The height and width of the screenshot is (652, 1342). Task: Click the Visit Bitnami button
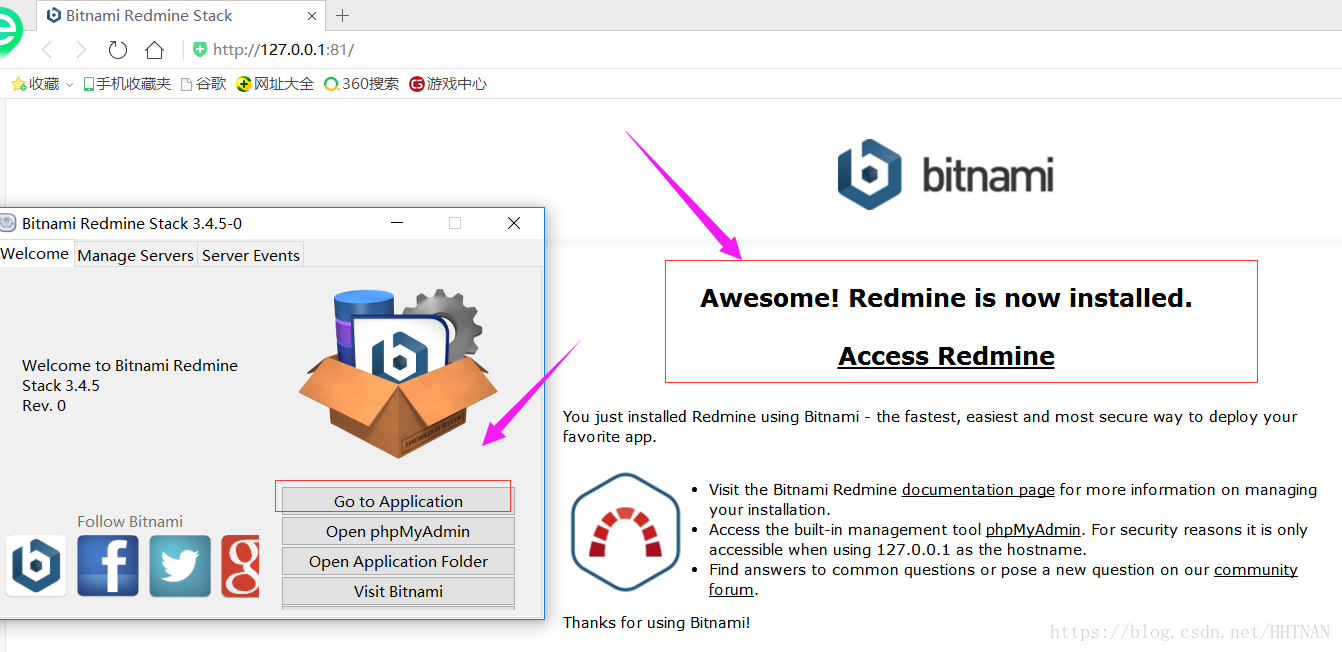398,591
